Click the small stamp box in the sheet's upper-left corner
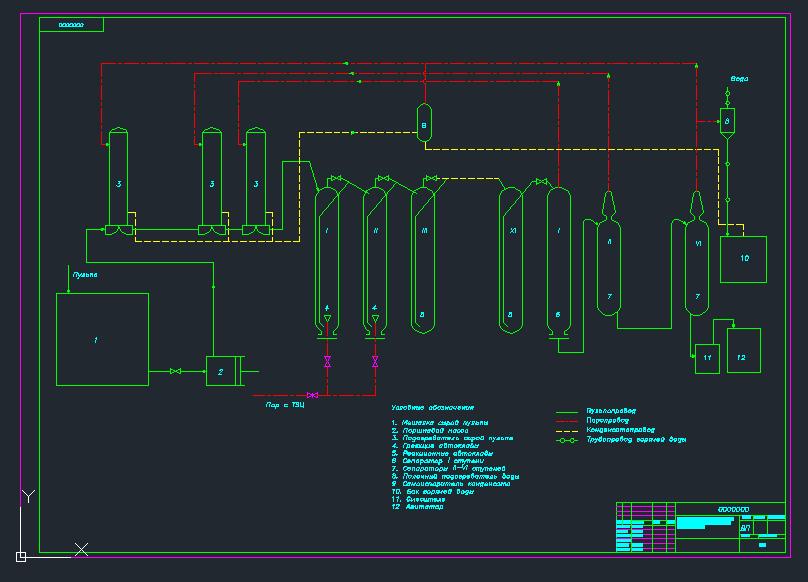808x582 pixels. pyautogui.click(x=71, y=25)
